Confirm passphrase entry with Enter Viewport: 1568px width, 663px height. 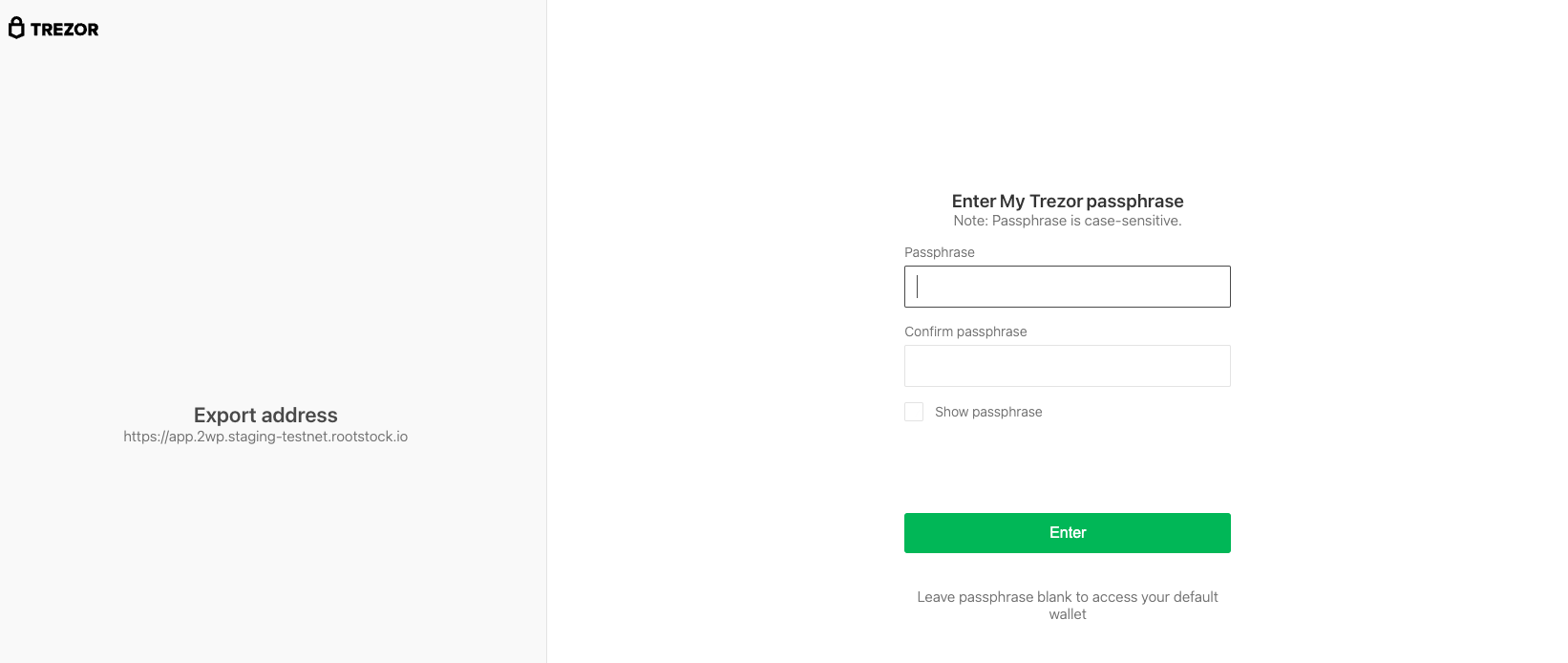(x=1067, y=532)
